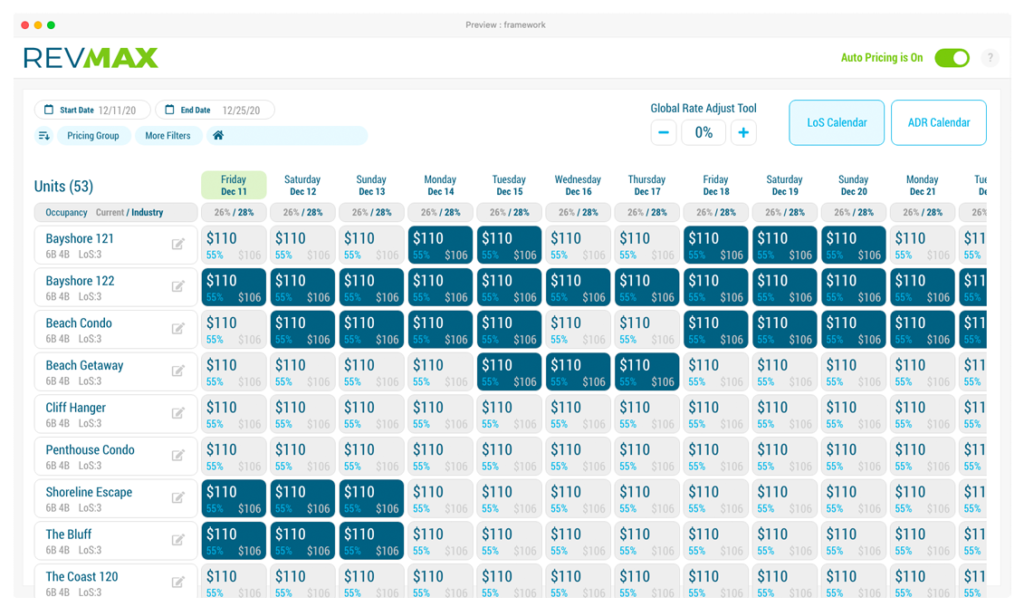Toggle Auto Pricing off
1024x607 pixels.
951,58
